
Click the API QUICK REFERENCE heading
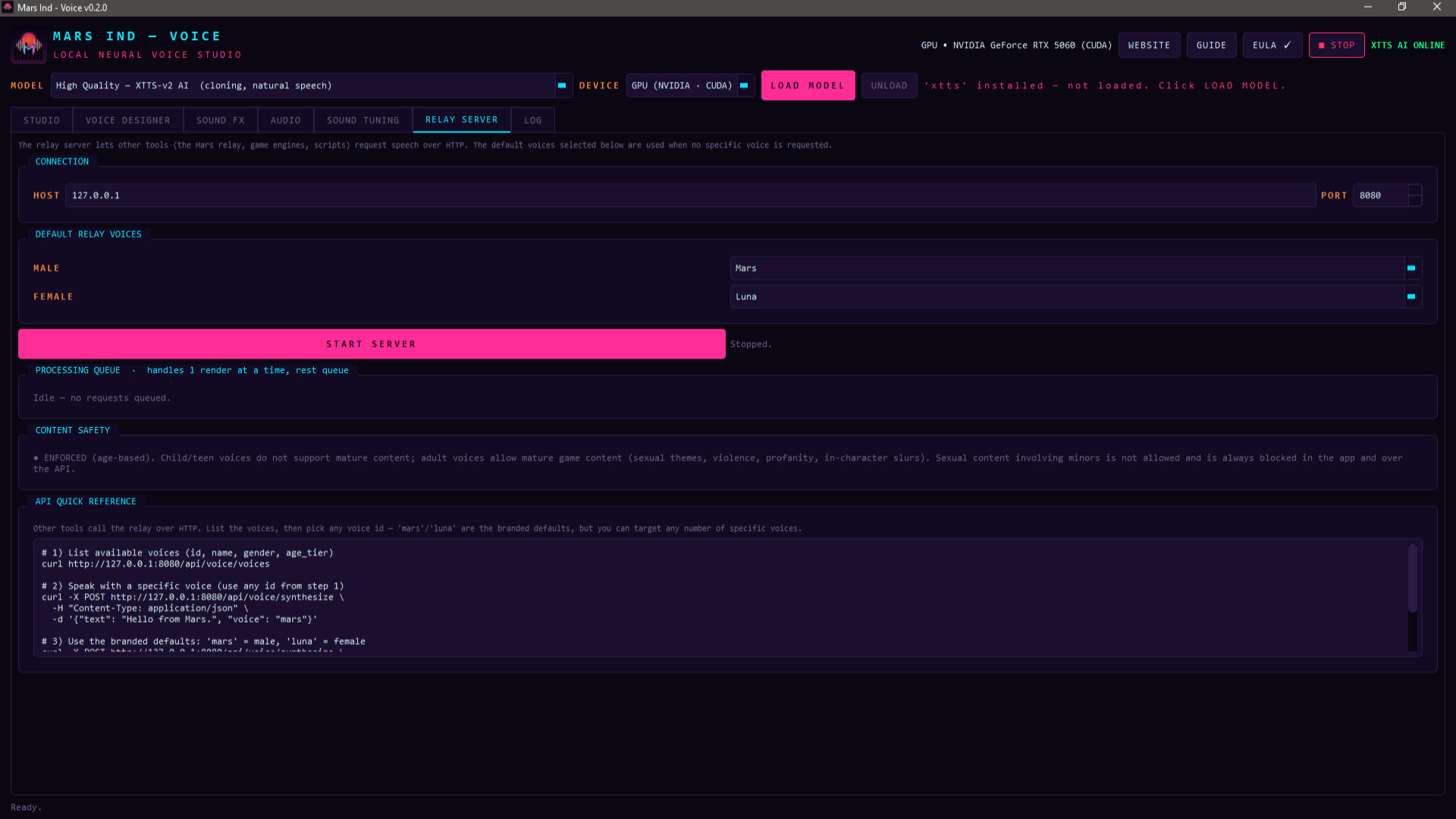coord(86,501)
